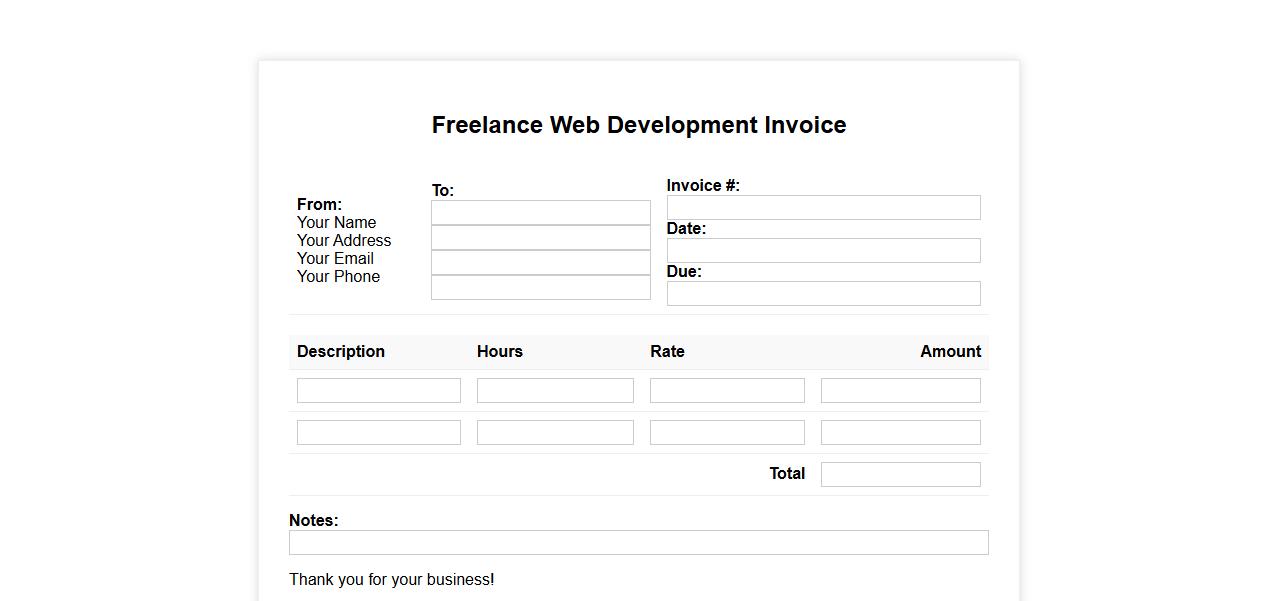Click the first row Description field
Screen dimensions: 1278x601
coord(378,390)
